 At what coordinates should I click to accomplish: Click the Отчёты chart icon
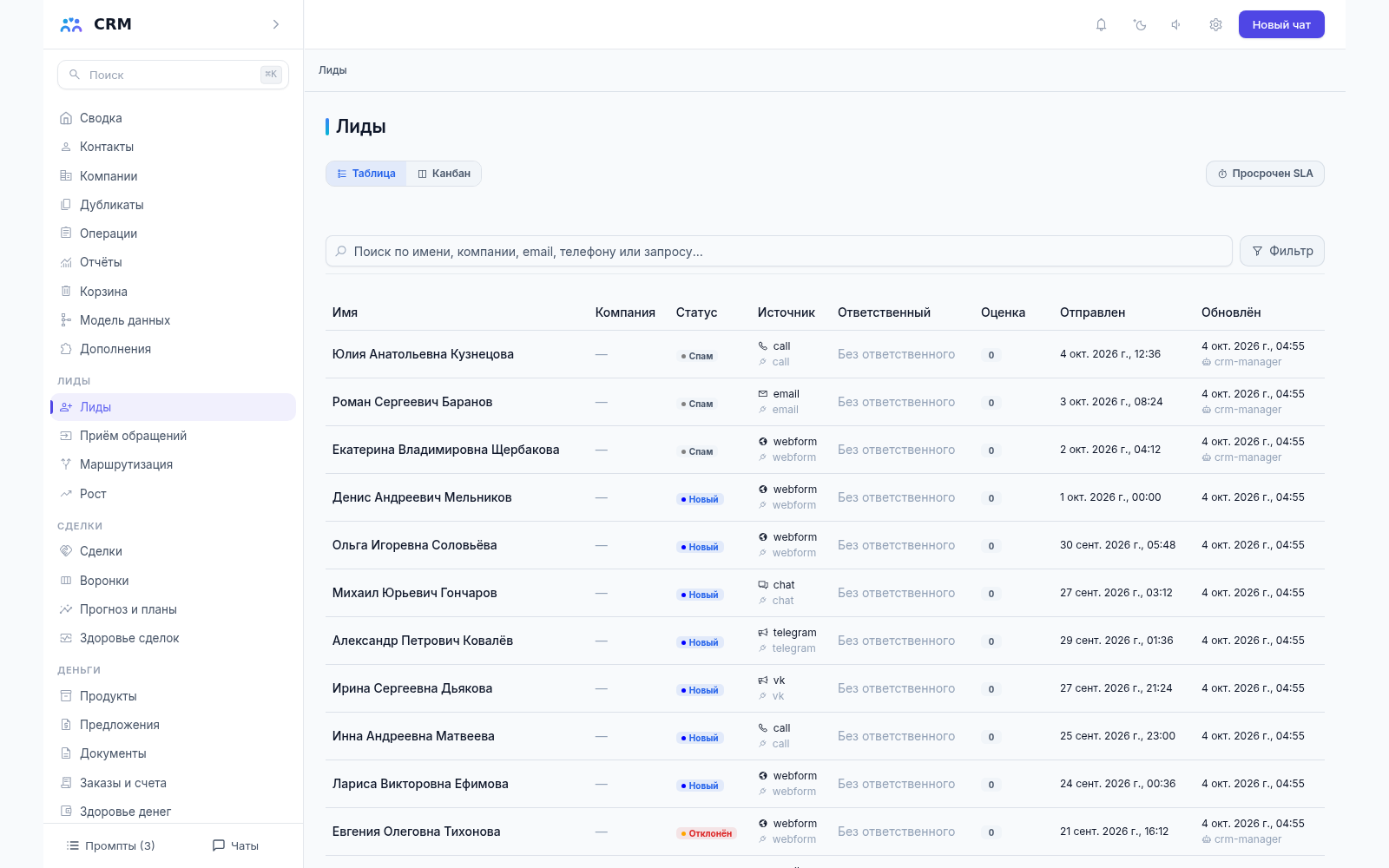[x=66, y=262]
